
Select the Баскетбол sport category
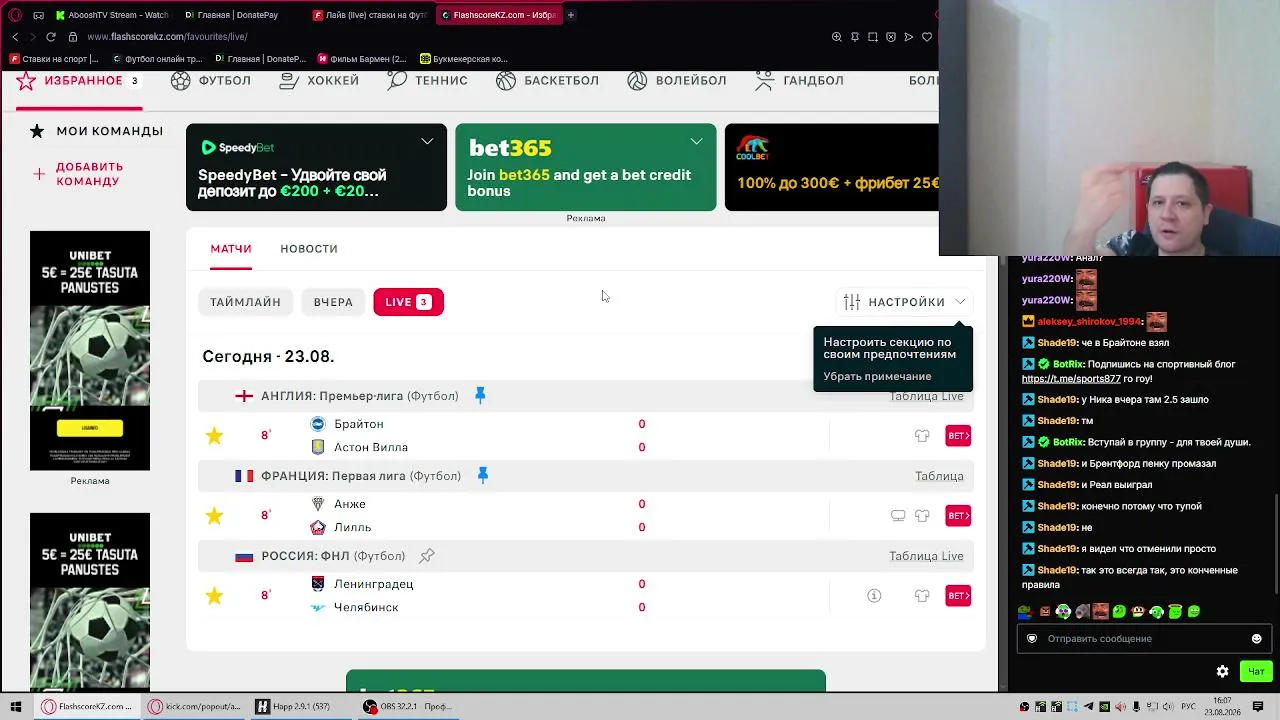[547, 81]
